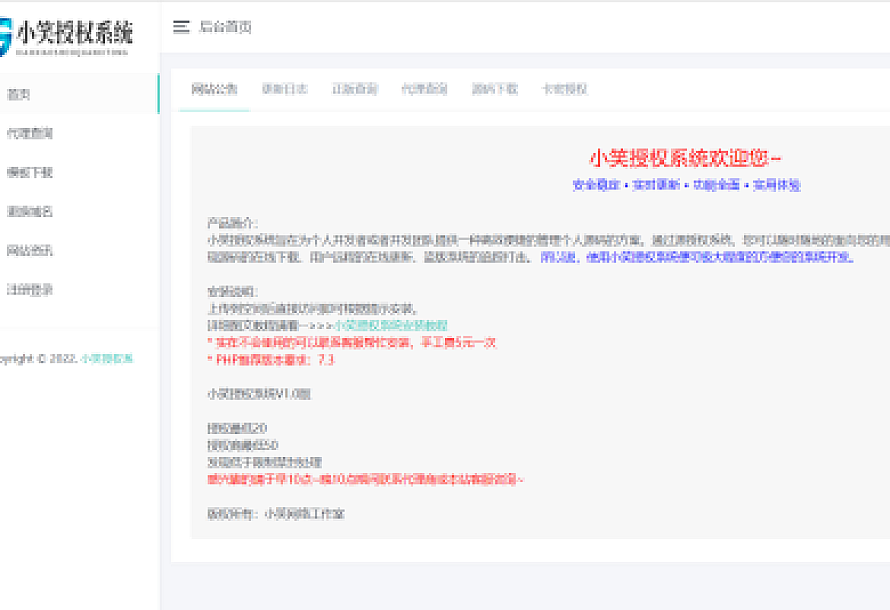Switch to the 网站公告 tab
This screenshot has width=890, height=610.
[214, 89]
